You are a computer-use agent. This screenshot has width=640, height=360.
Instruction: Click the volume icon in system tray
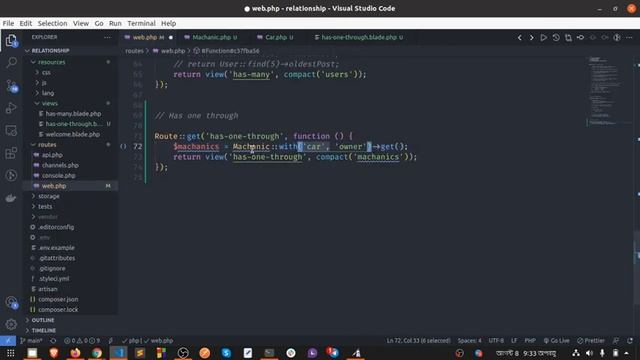(589, 353)
